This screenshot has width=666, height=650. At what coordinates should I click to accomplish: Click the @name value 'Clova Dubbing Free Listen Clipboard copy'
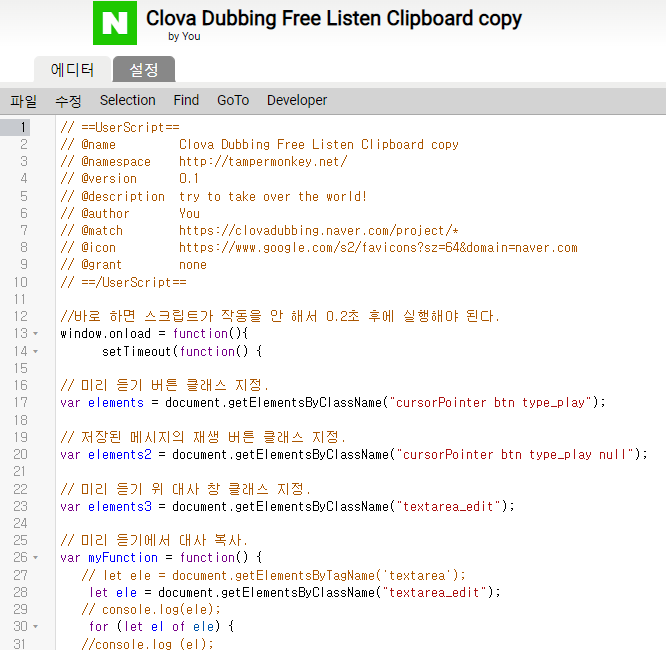pos(319,144)
